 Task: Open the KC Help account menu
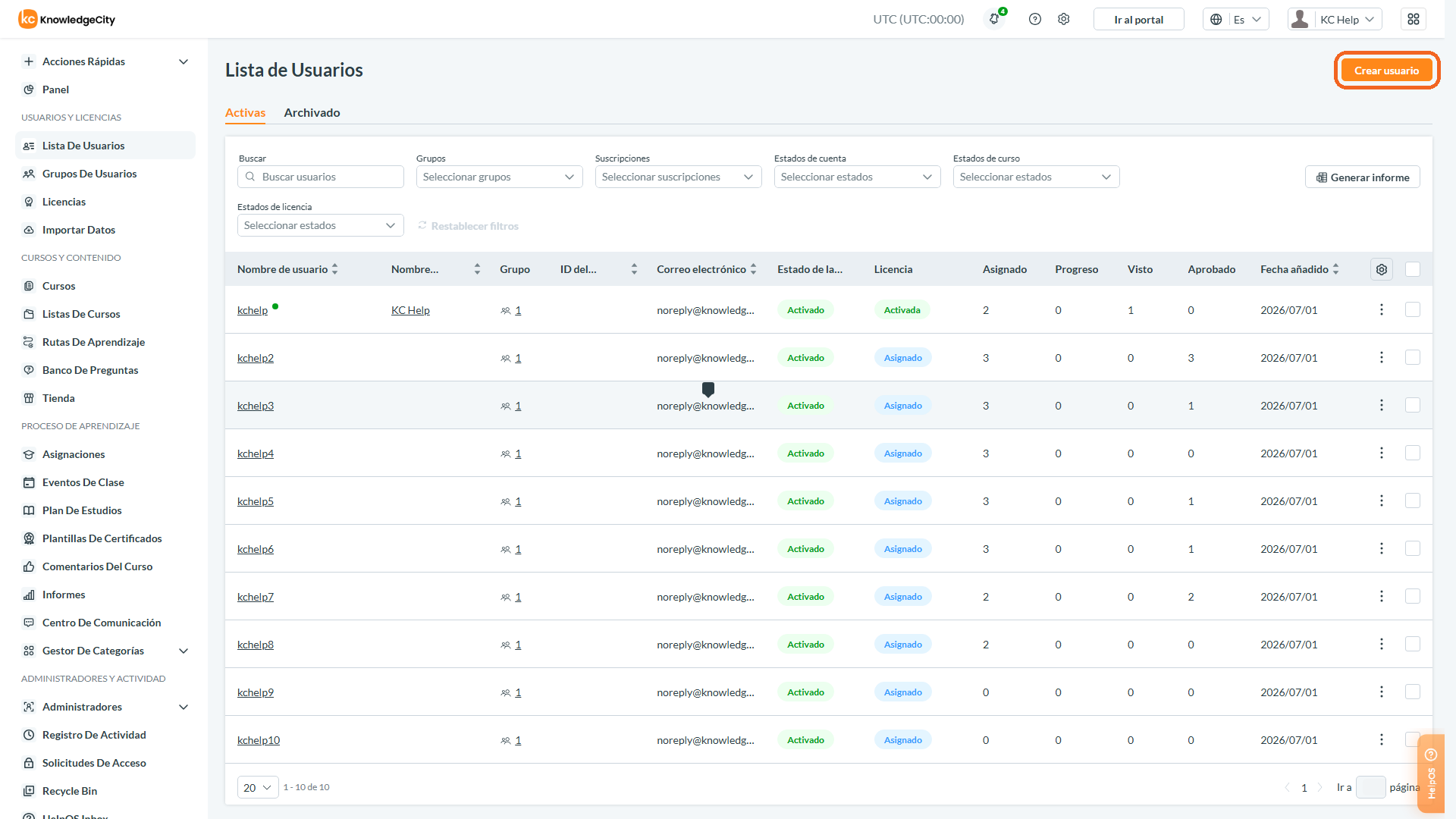click(x=1335, y=19)
